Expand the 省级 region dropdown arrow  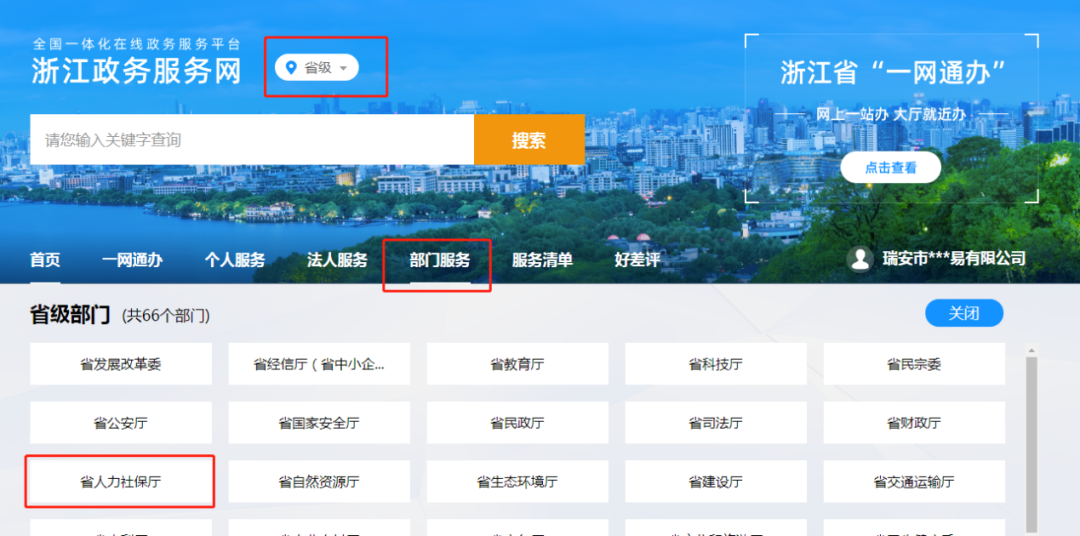343,68
